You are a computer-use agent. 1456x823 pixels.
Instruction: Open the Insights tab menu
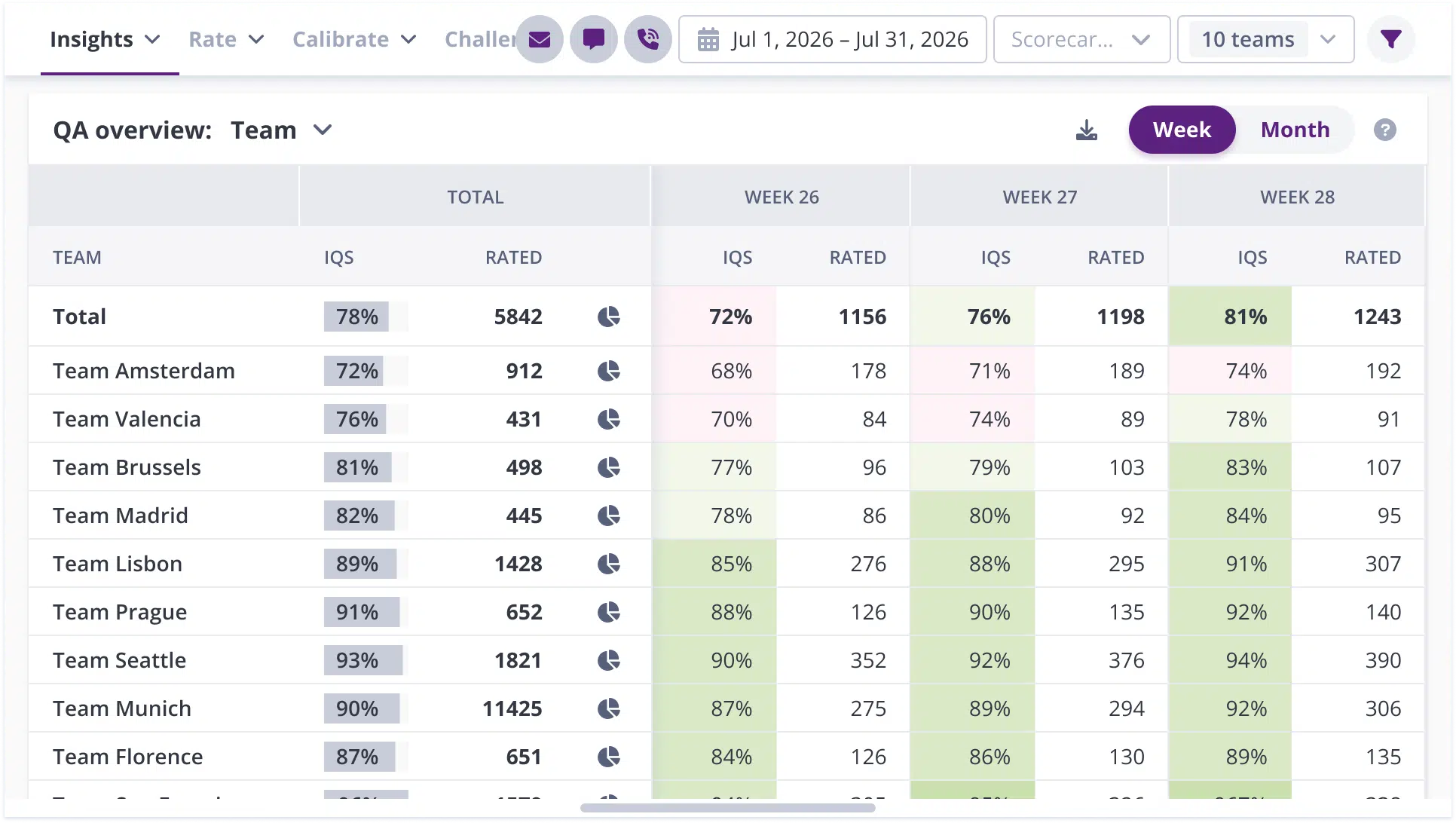(x=105, y=39)
